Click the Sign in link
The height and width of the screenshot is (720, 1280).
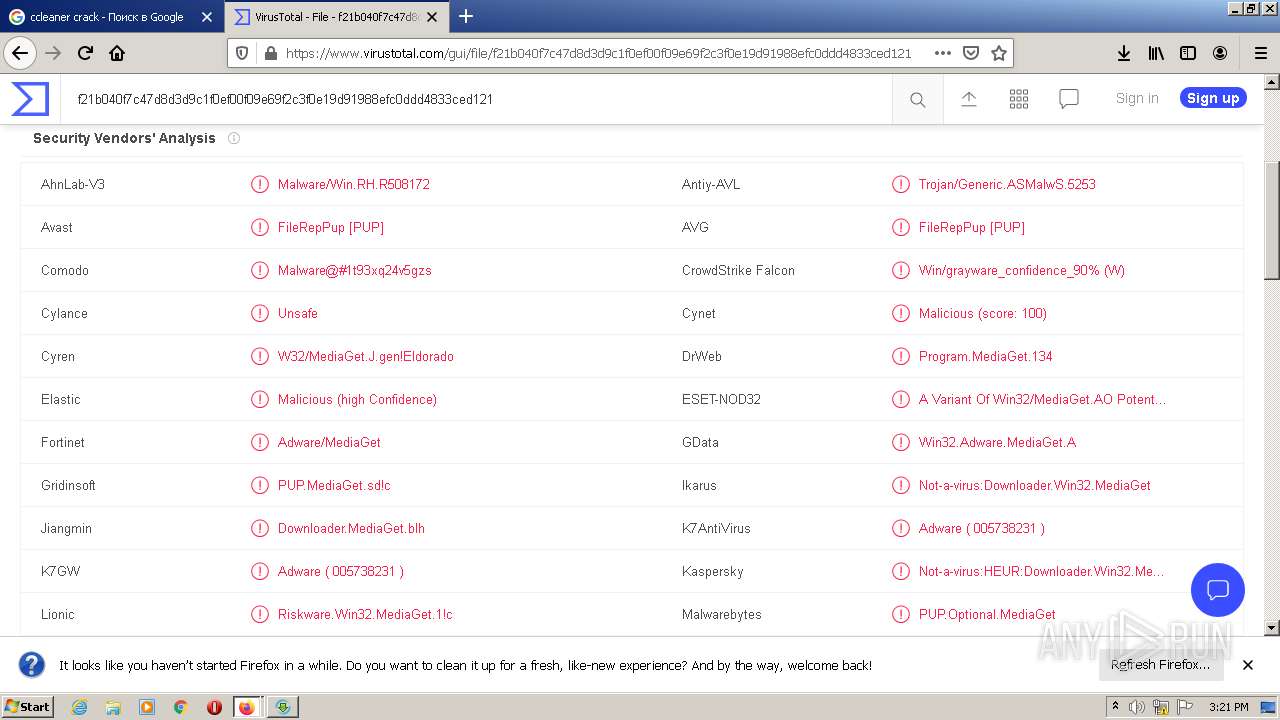(1137, 98)
